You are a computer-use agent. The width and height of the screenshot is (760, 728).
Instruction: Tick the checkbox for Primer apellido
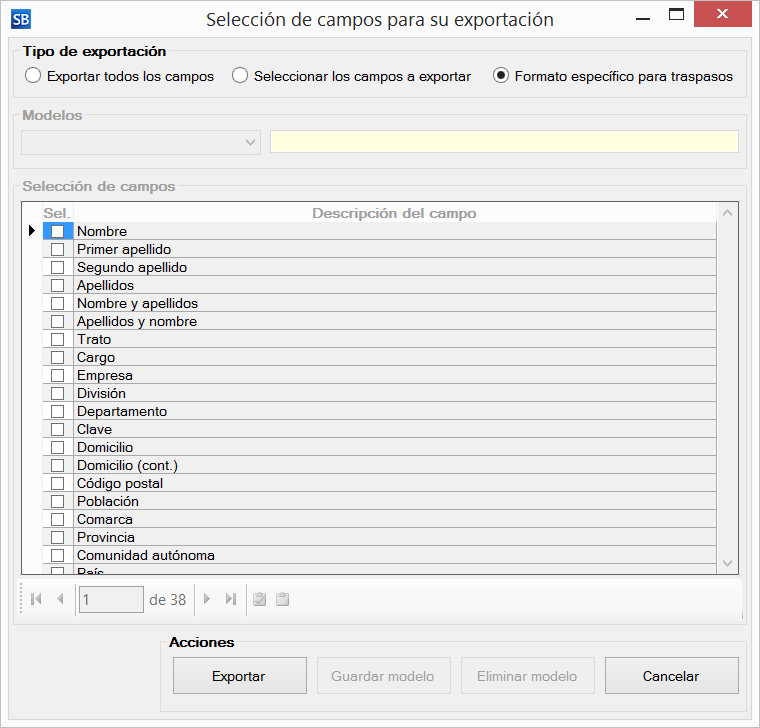click(57, 250)
